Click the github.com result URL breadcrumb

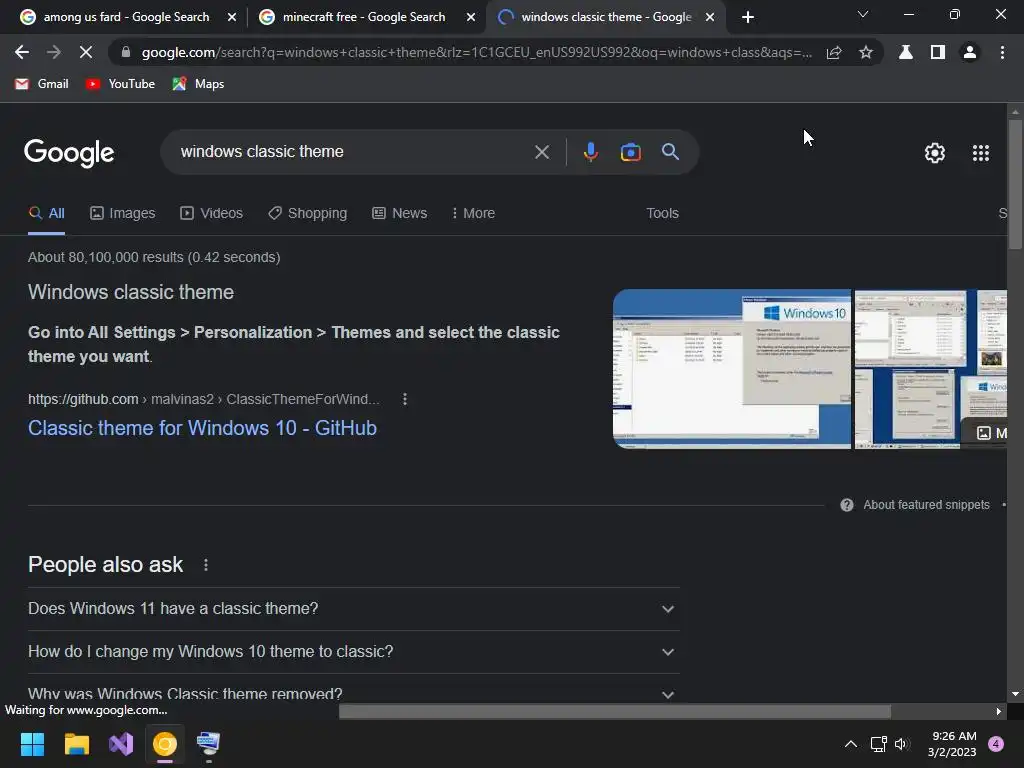204,399
